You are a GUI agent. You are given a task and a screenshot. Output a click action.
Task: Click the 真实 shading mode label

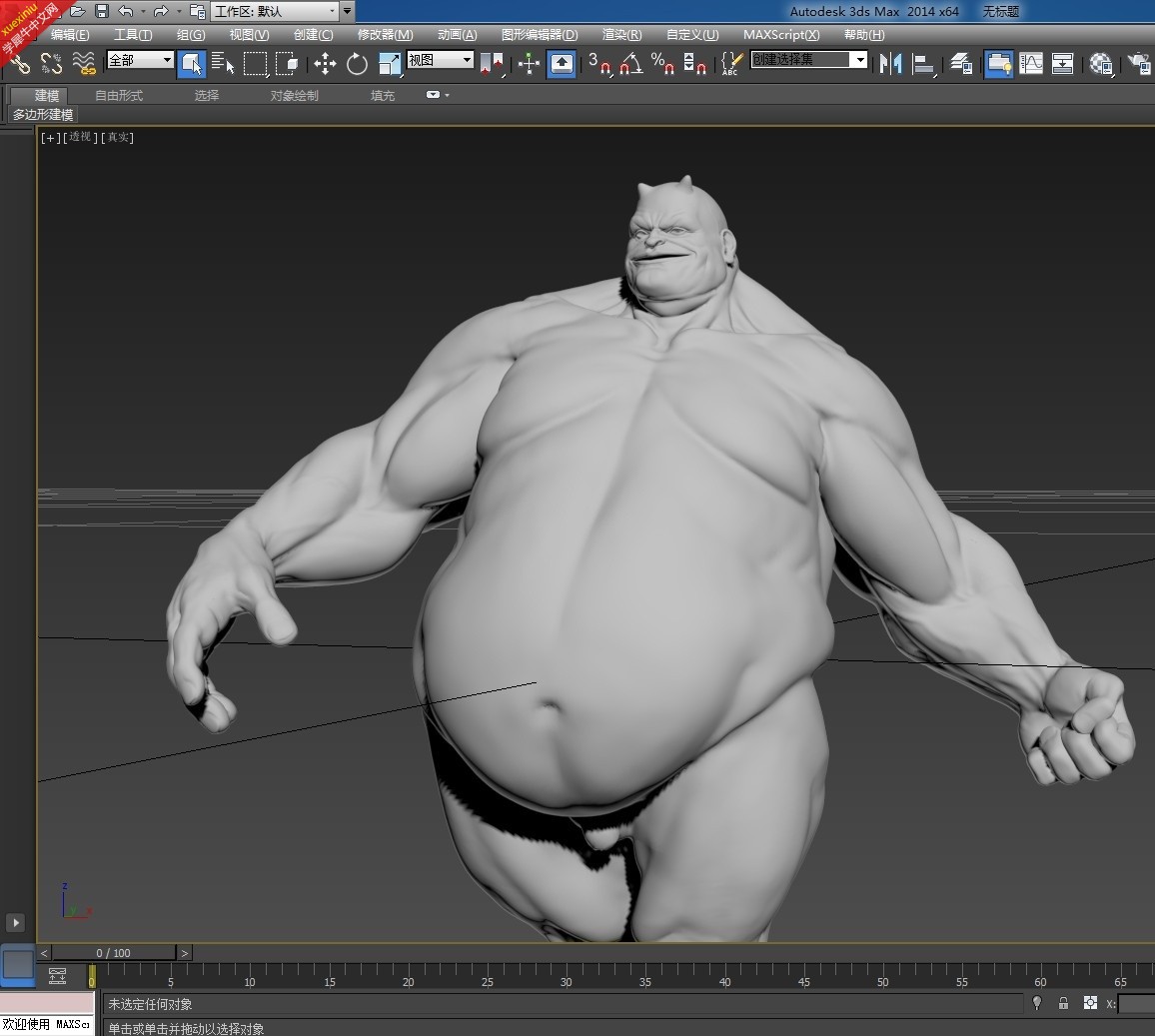click(x=118, y=137)
